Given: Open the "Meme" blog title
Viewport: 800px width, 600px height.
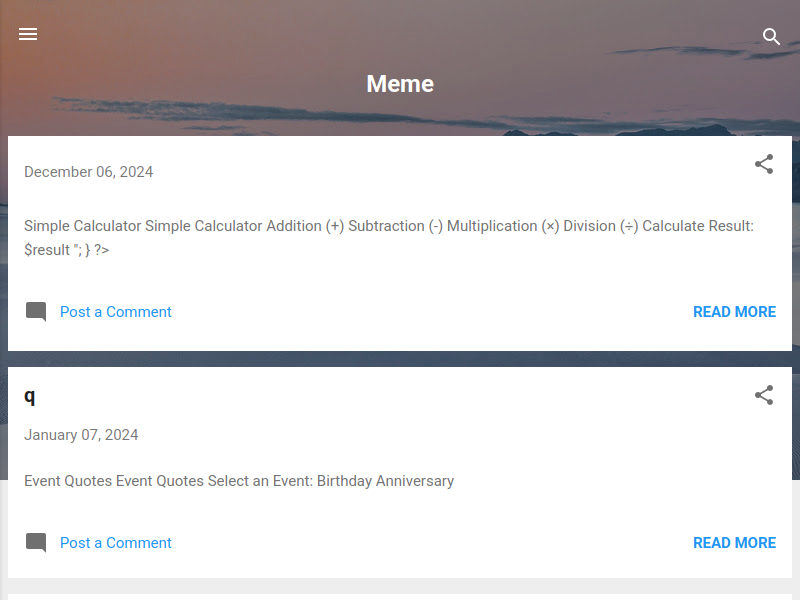Looking at the screenshot, I should (400, 84).
